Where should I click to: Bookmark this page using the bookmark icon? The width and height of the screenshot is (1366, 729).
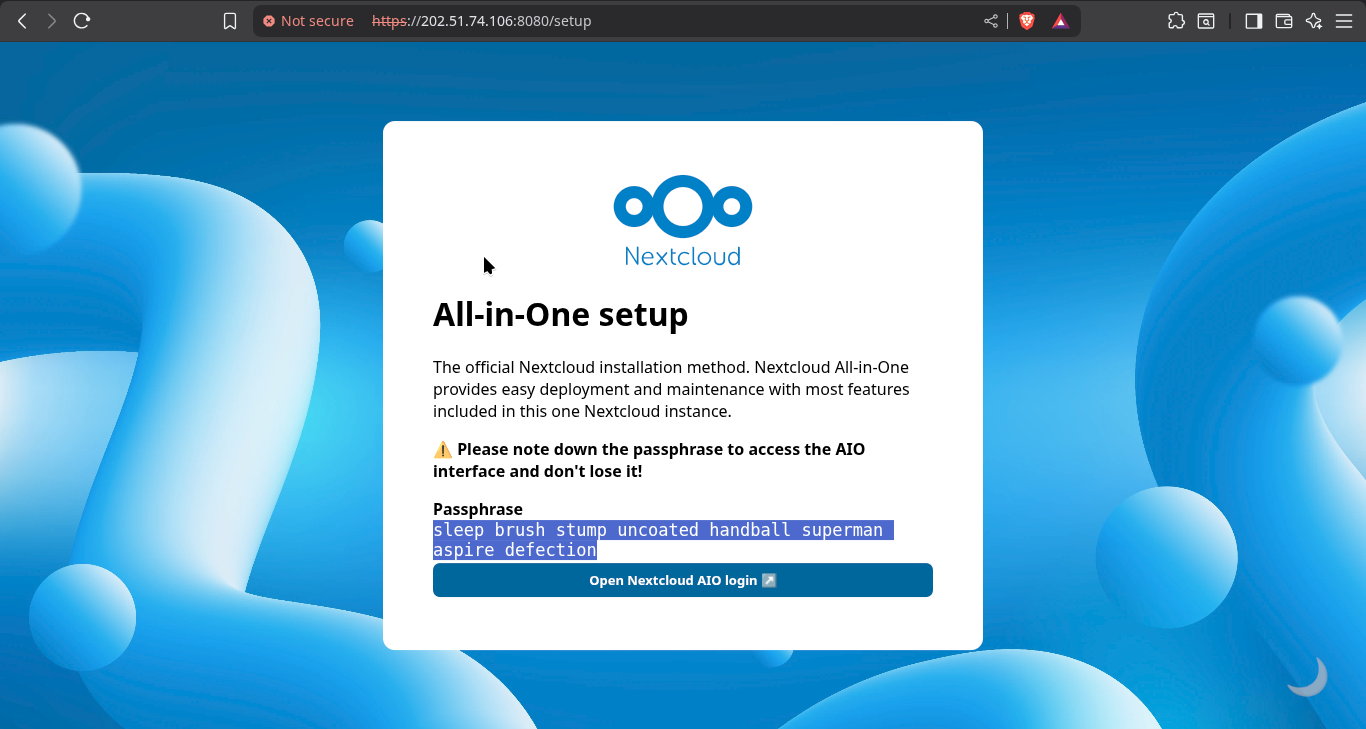230,21
